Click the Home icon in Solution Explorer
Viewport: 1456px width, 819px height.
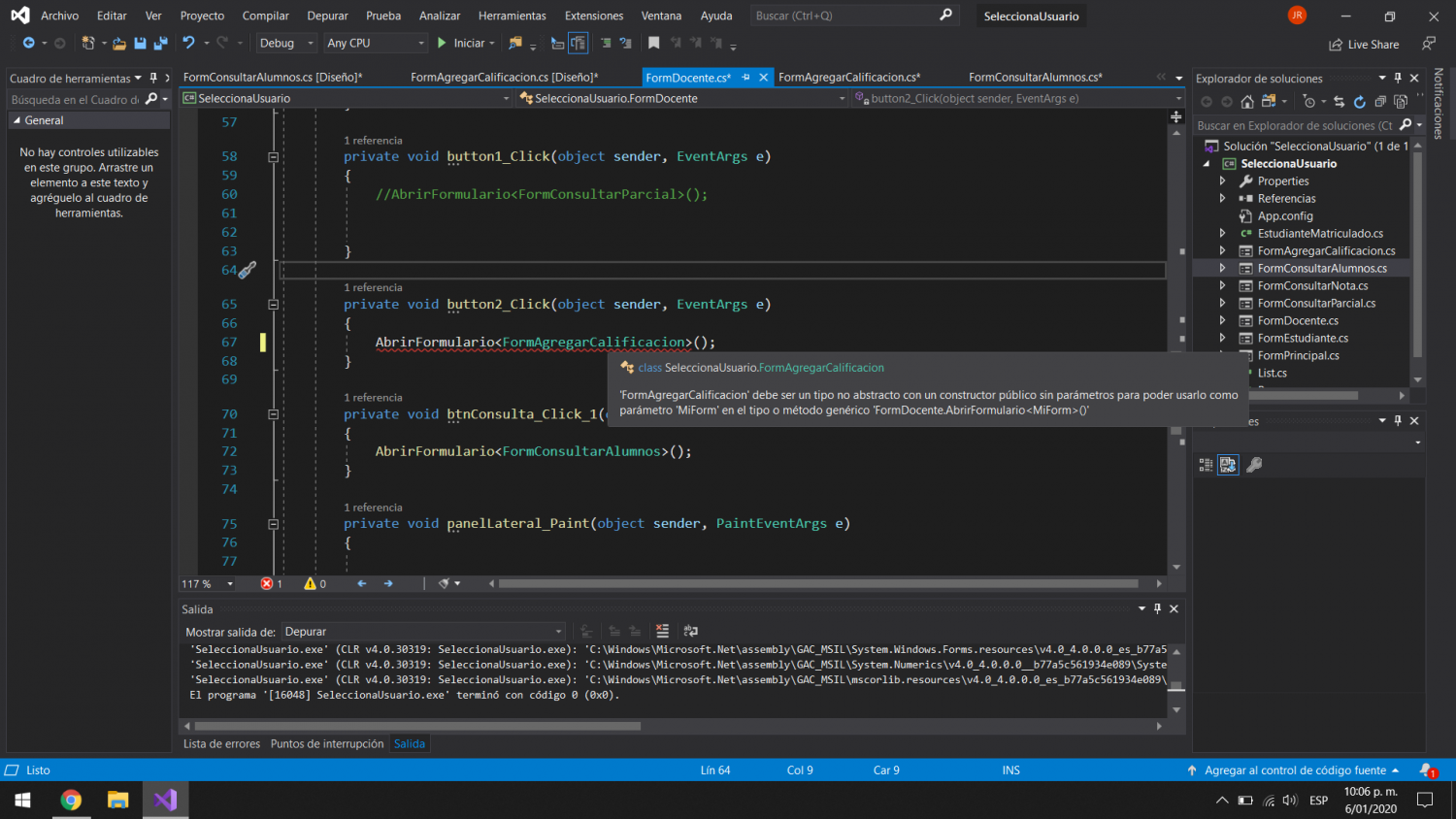click(x=1247, y=102)
